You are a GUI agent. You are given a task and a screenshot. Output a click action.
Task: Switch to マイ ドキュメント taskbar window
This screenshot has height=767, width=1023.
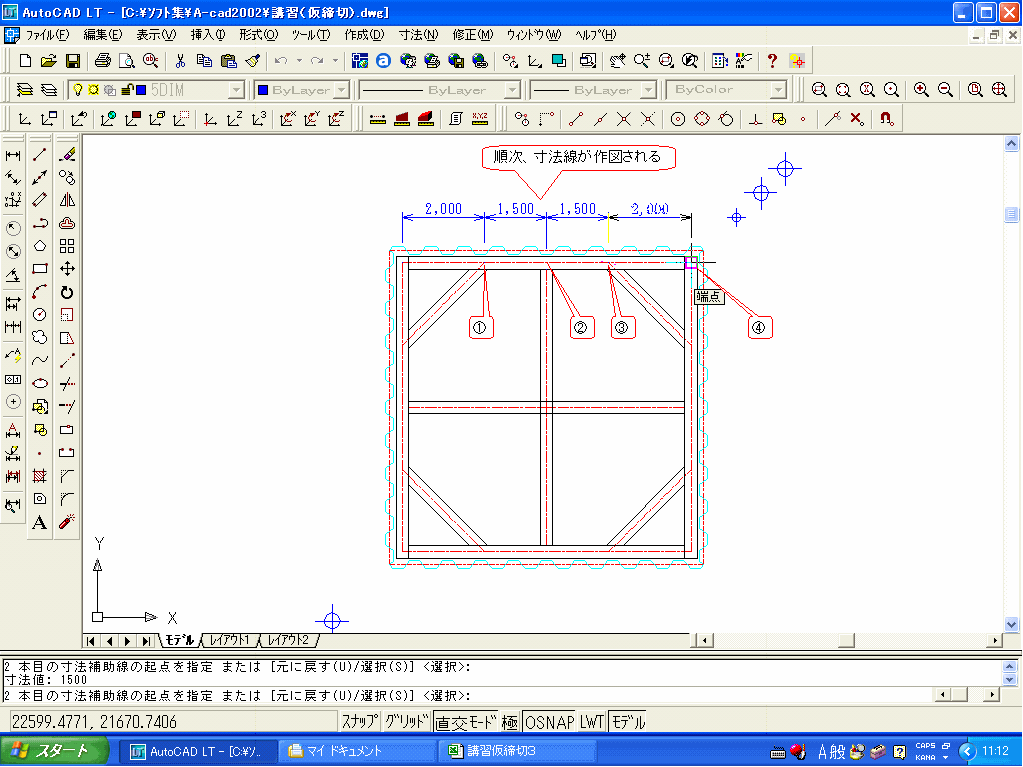(357, 751)
